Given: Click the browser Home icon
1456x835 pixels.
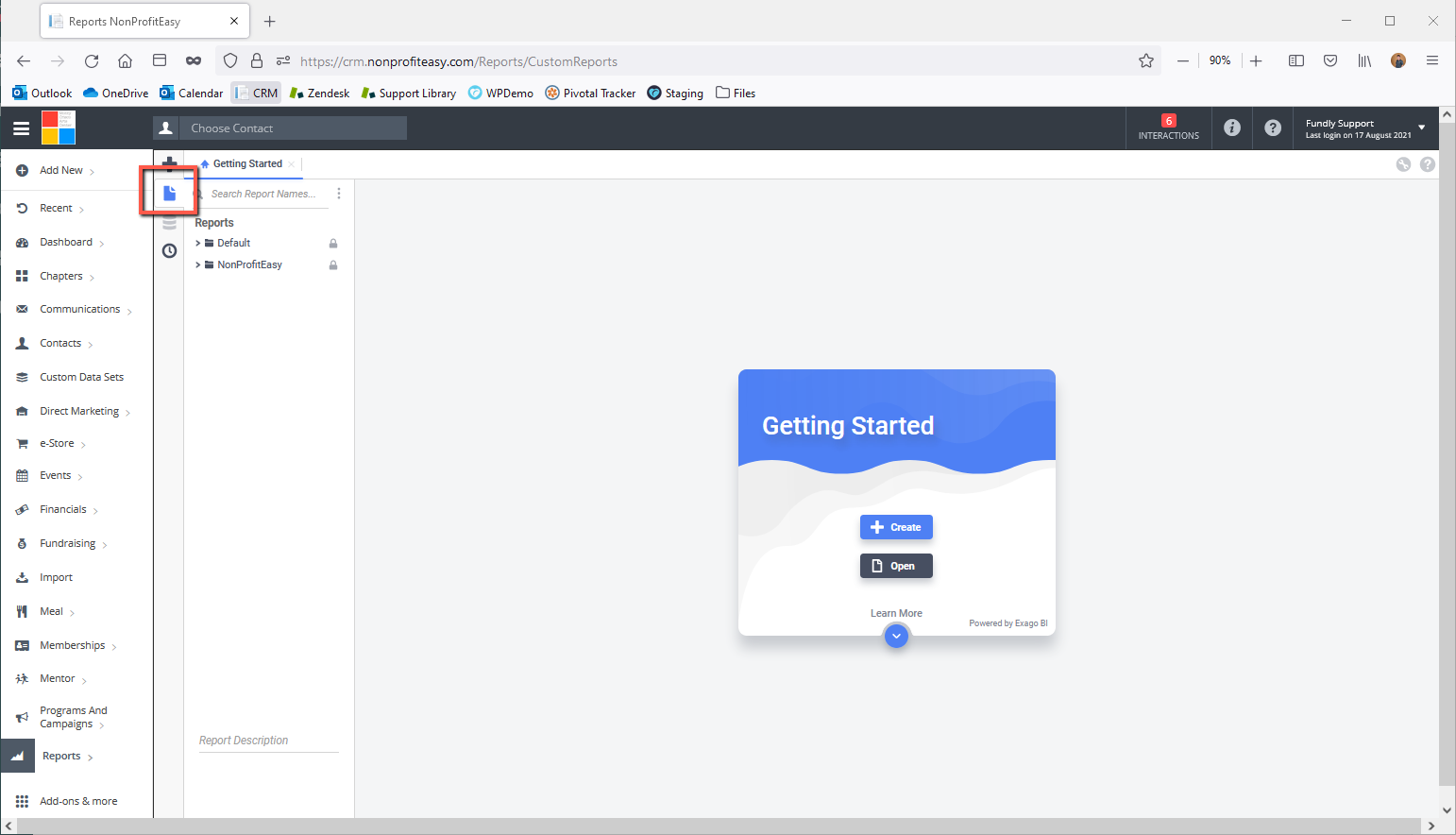Looking at the screenshot, I should tap(125, 61).
